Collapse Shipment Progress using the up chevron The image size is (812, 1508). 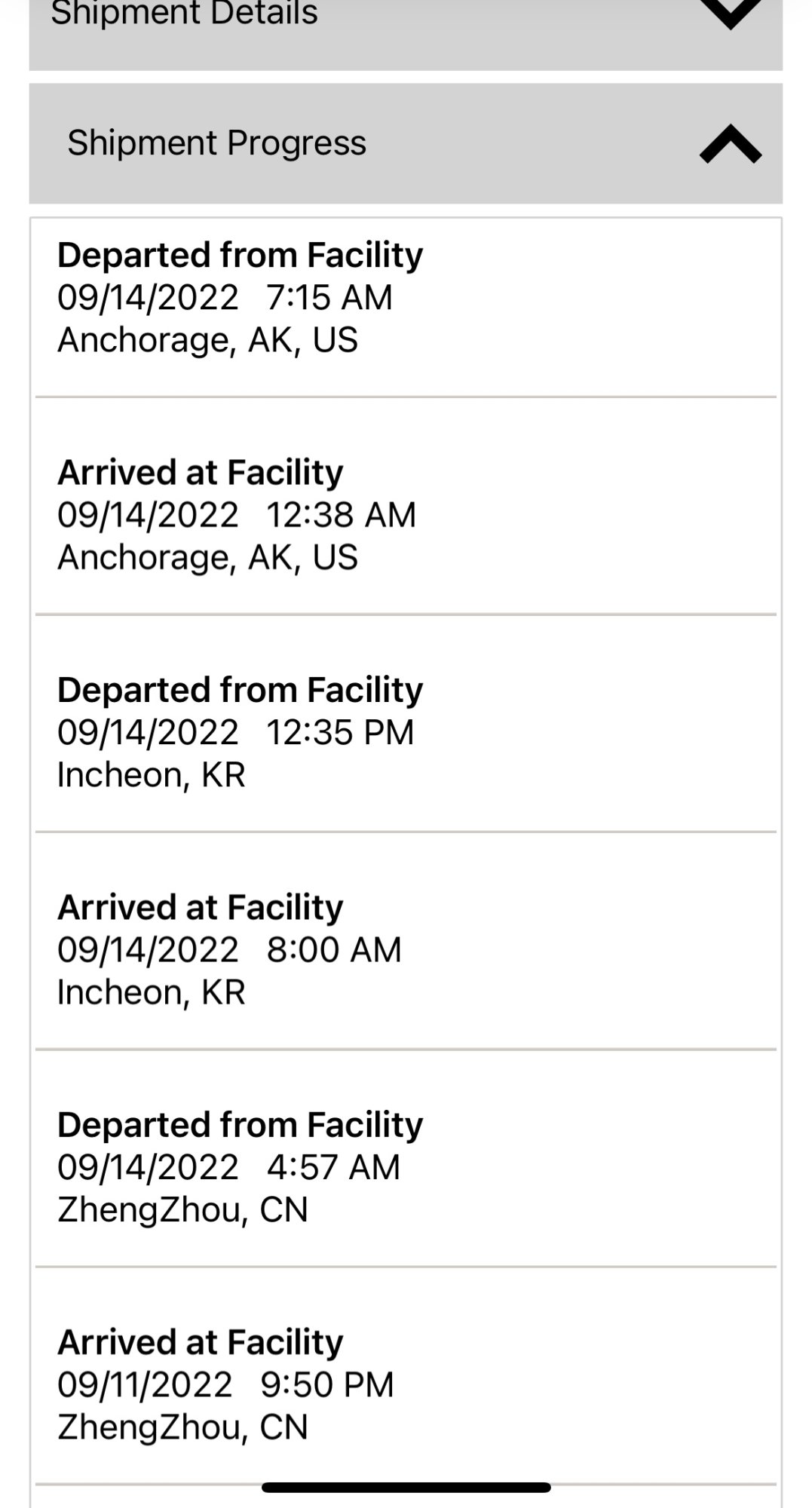click(730, 144)
